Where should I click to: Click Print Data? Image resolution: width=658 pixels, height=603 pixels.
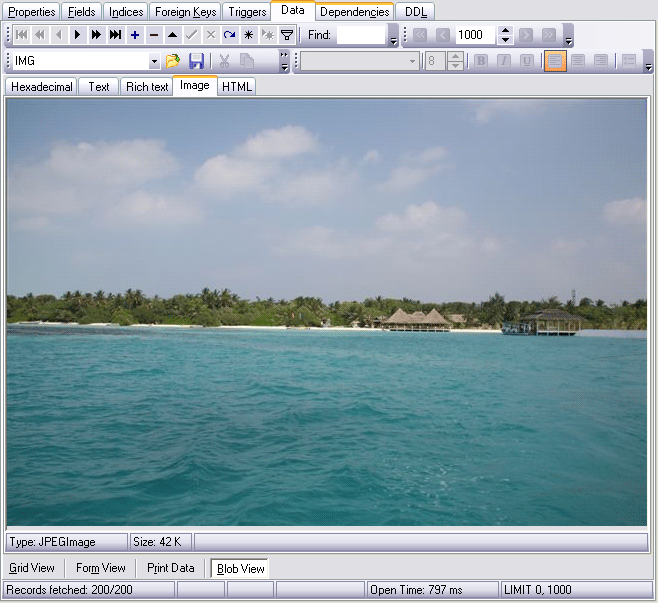pyautogui.click(x=170, y=568)
